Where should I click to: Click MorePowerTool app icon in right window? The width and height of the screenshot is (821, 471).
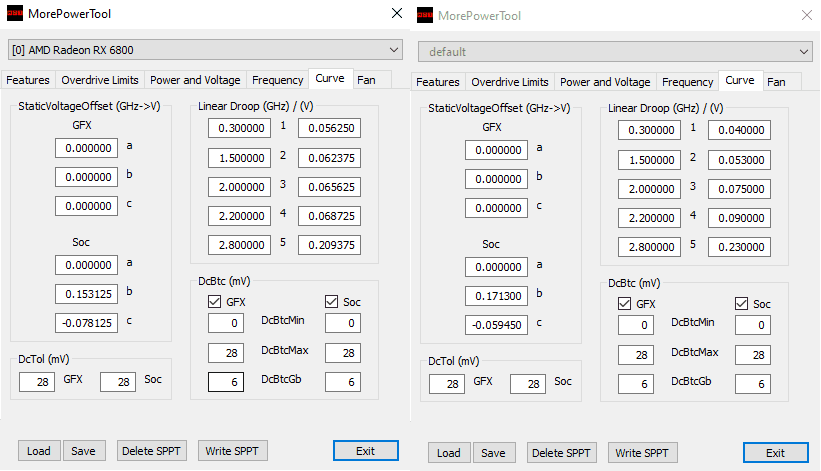[425, 15]
